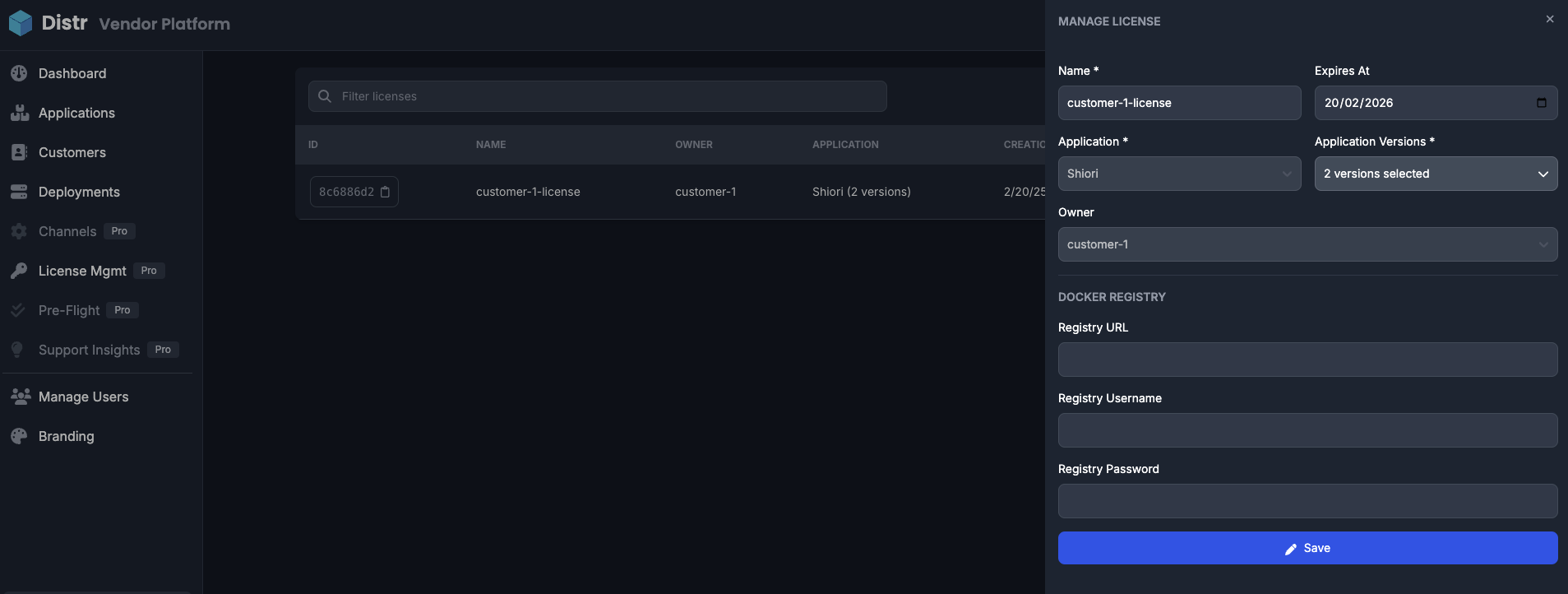Viewport: 1568px width, 594px height.
Task: Expand the Owner dropdown customer-1
Action: point(1307,244)
